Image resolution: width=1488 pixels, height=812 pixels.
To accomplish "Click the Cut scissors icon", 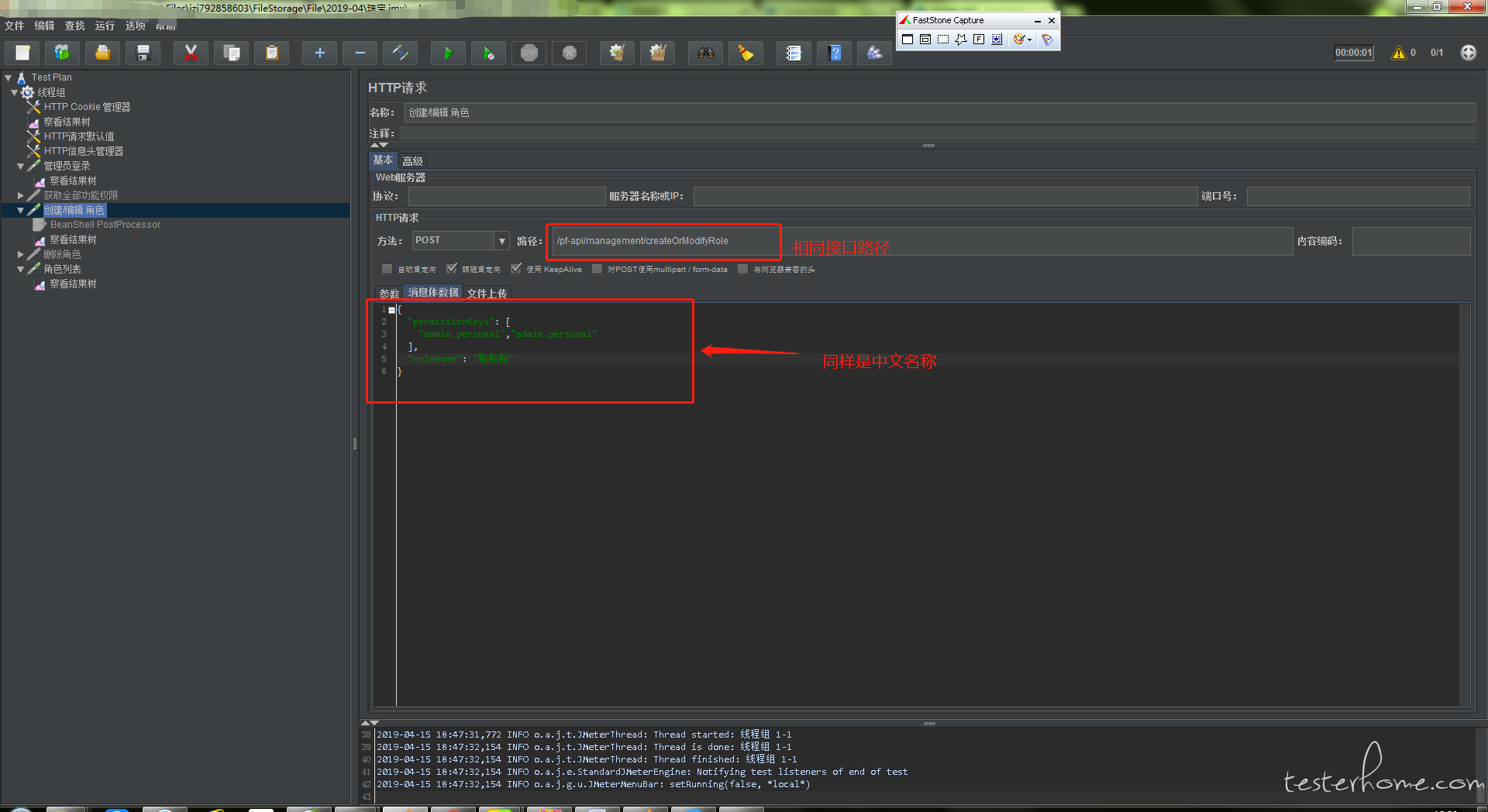I will [191, 53].
